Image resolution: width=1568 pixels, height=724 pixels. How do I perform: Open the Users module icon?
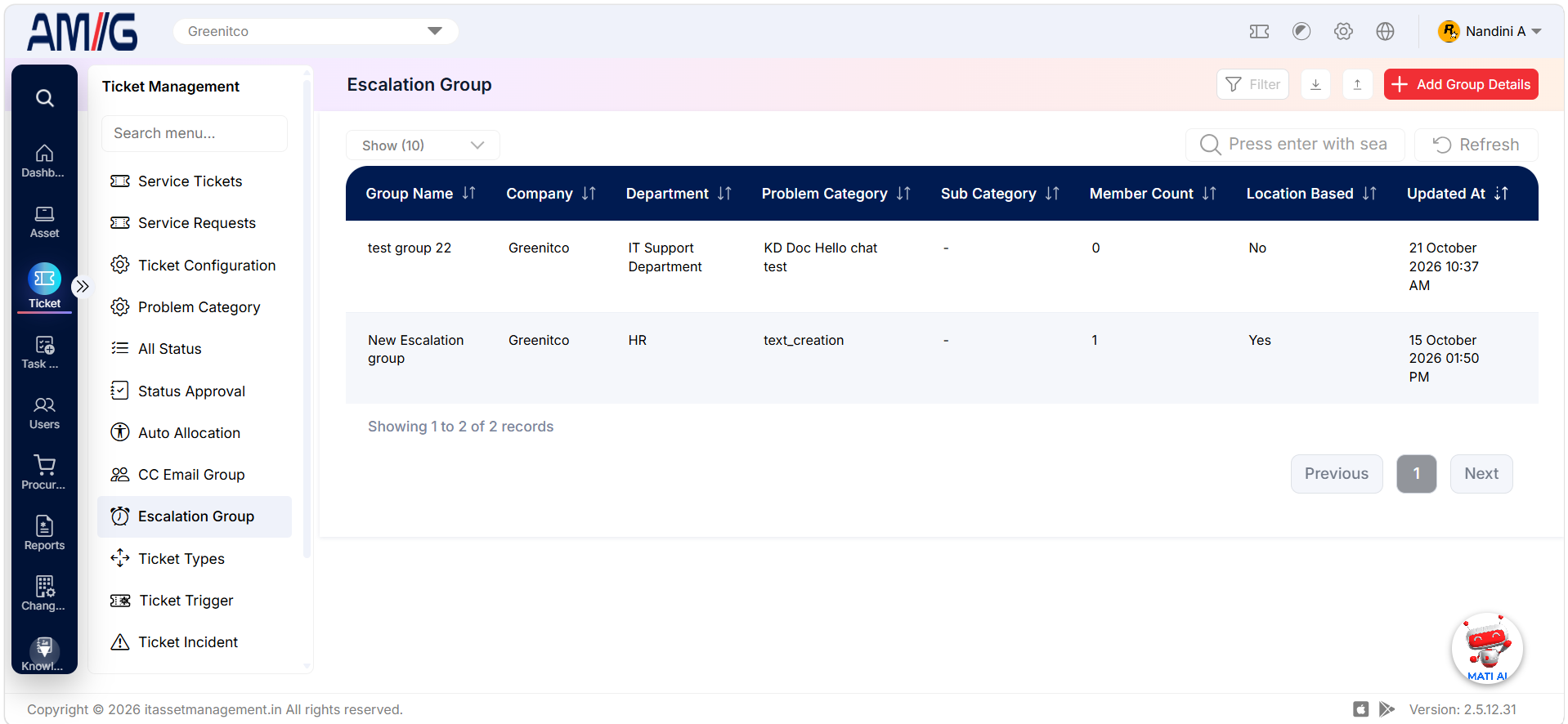tap(44, 413)
